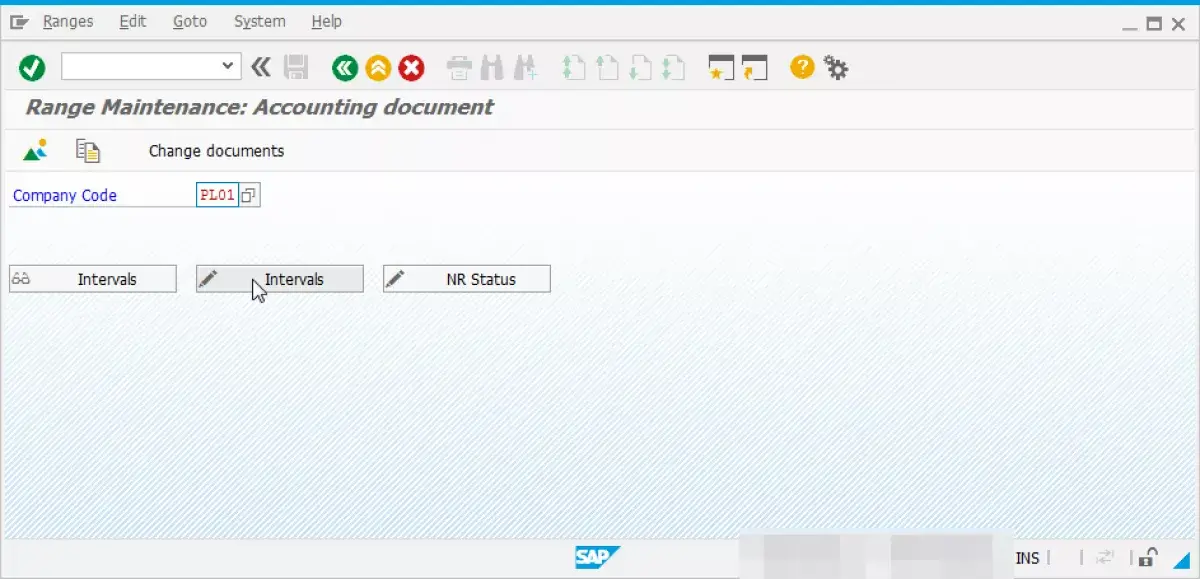
Task: Click the Create New Session icon
Action: point(720,68)
